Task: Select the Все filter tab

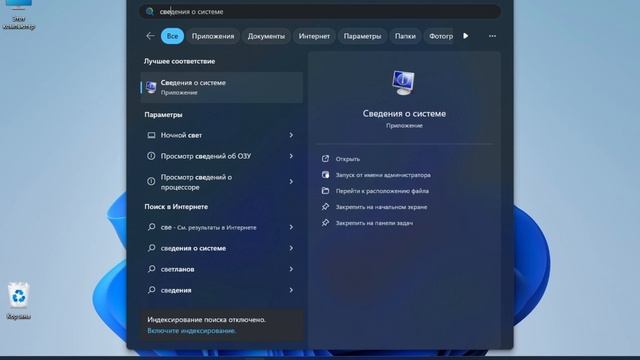Action: tap(172, 36)
